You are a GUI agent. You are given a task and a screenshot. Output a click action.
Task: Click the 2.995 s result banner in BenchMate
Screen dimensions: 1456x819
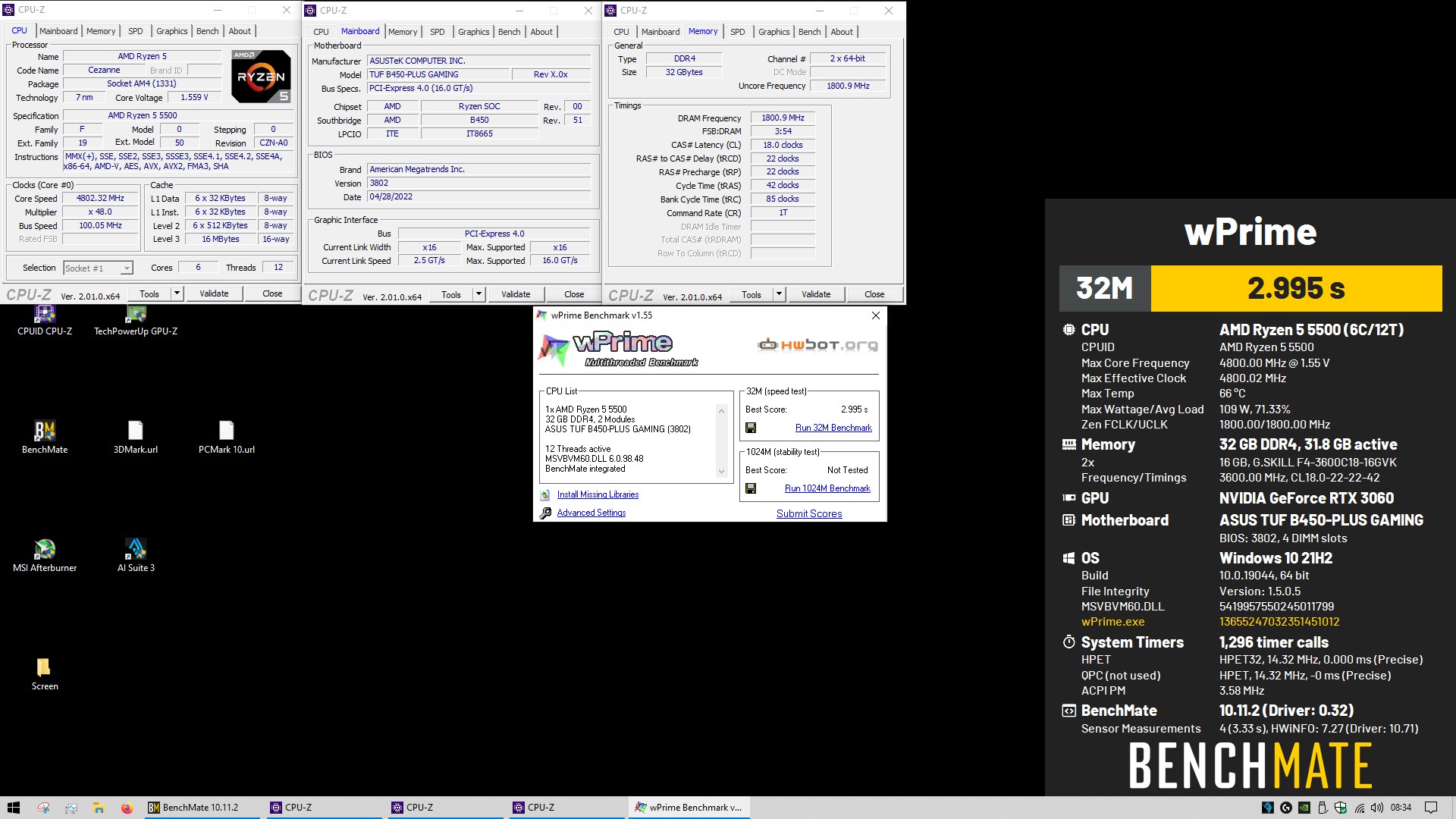1296,288
